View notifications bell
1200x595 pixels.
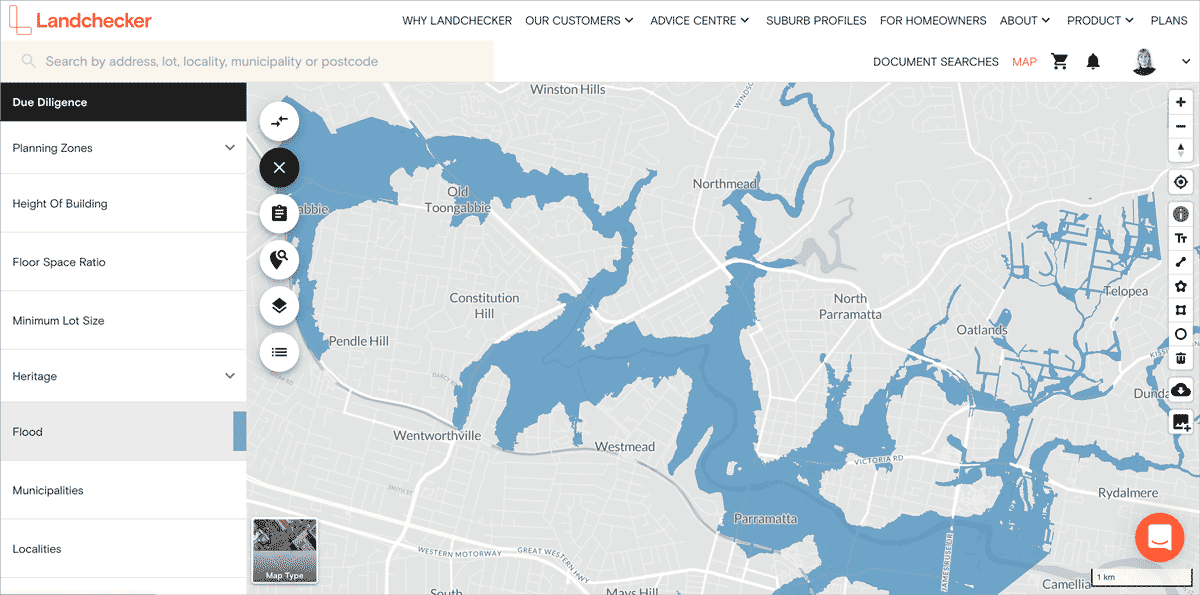coord(1093,61)
